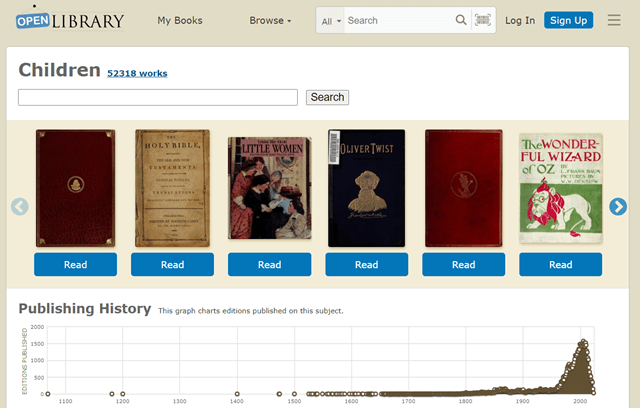This screenshot has width=640, height=408.
Task: Click Read under Wonderful Wizard of Oz
Action: point(560,264)
